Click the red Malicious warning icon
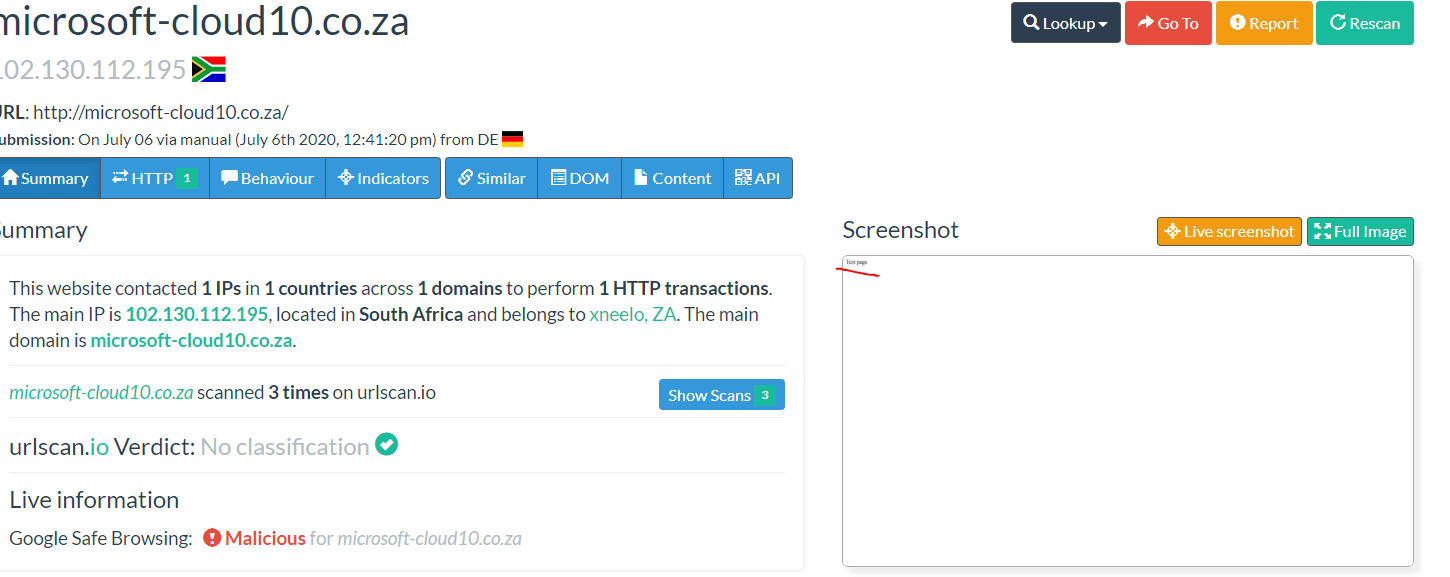1450x577 pixels. pyautogui.click(x=211, y=537)
